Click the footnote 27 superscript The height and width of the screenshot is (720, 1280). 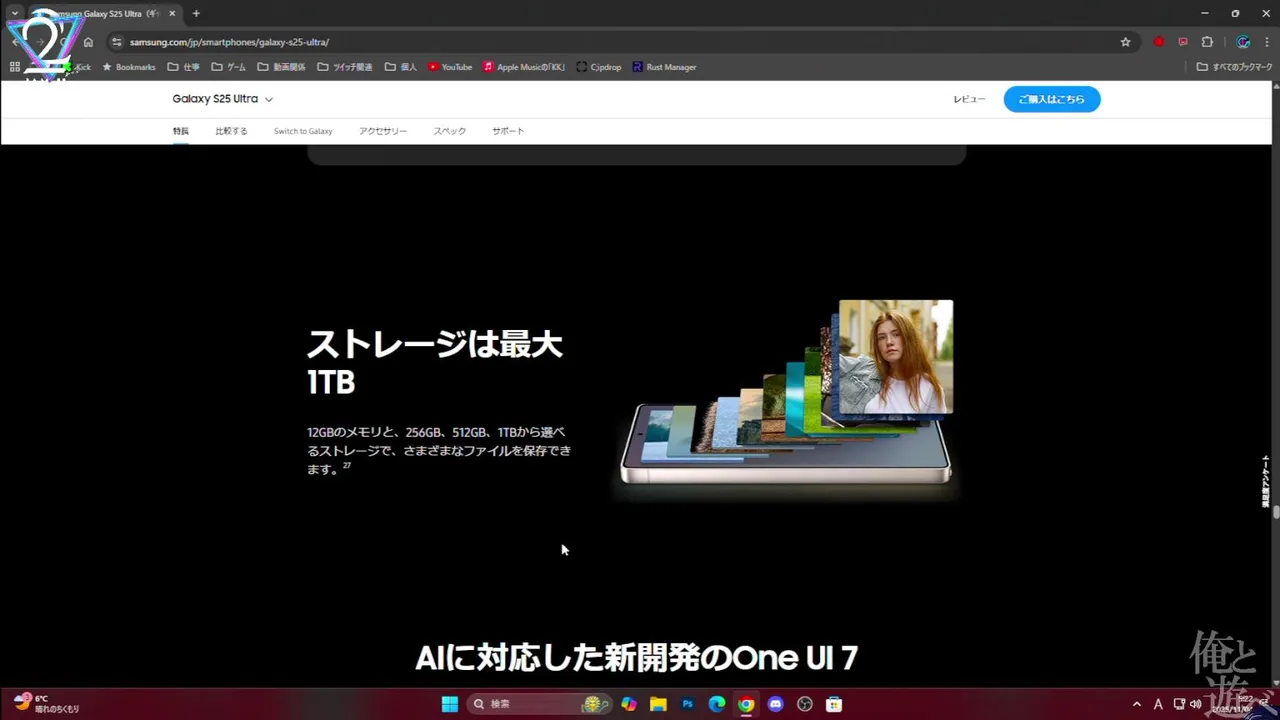click(x=347, y=466)
